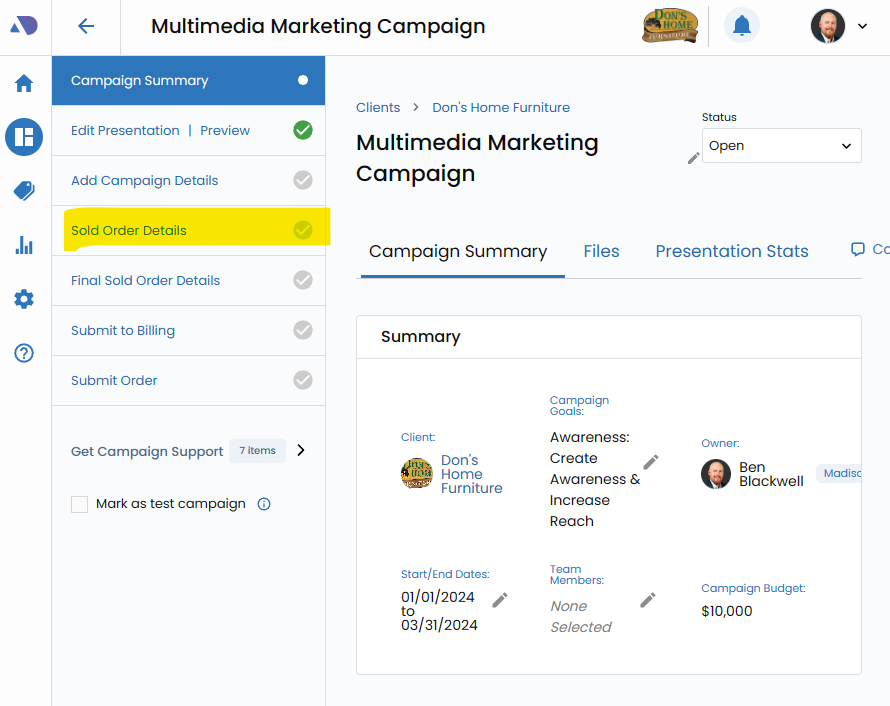The width and height of the screenshot is (890, 706).
Task: Click the Home icon in left sidebar
Action: 24,83
